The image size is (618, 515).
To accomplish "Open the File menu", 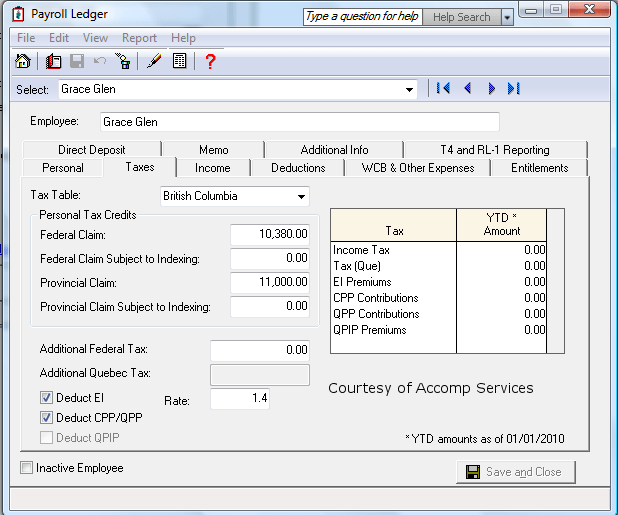I will 26,38.
